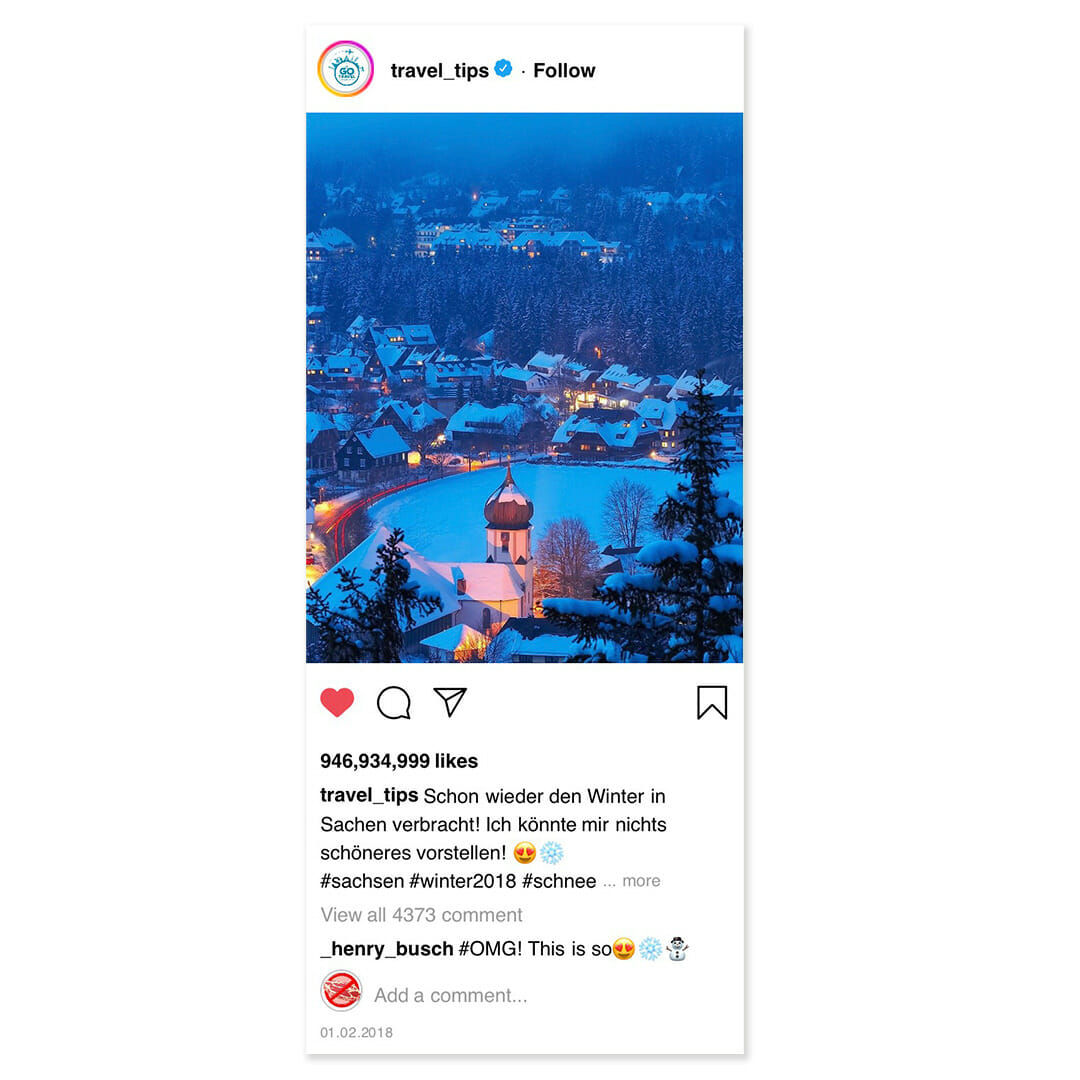Open the snowy village photo

point(525,388)
